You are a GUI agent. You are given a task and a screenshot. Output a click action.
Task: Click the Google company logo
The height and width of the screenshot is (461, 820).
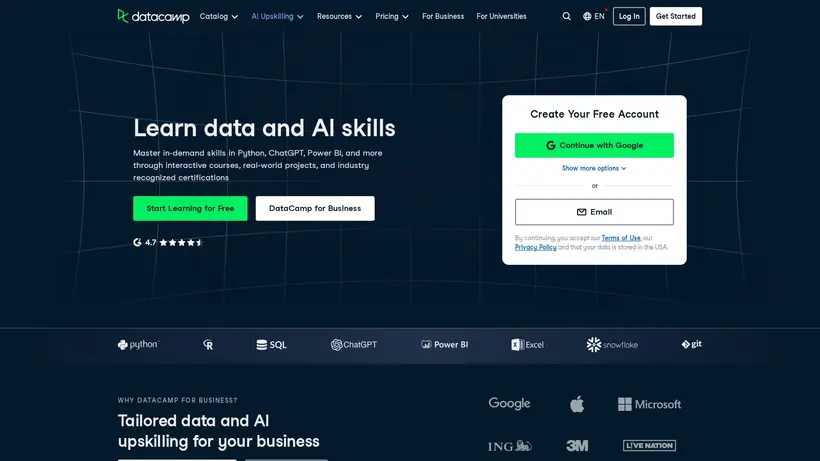click(x=509, y=404)
